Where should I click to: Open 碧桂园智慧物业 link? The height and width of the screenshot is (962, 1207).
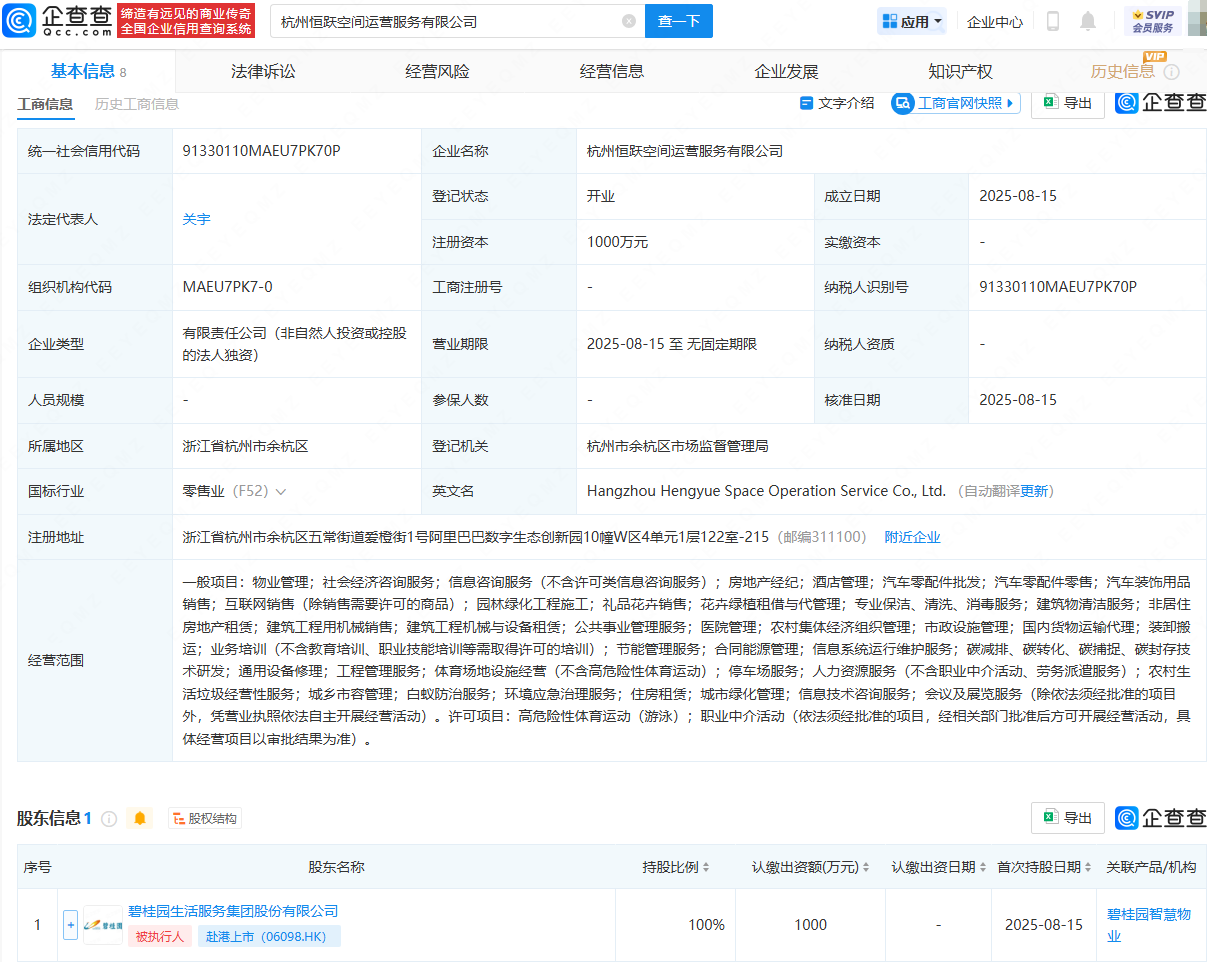pos(1149,925)
